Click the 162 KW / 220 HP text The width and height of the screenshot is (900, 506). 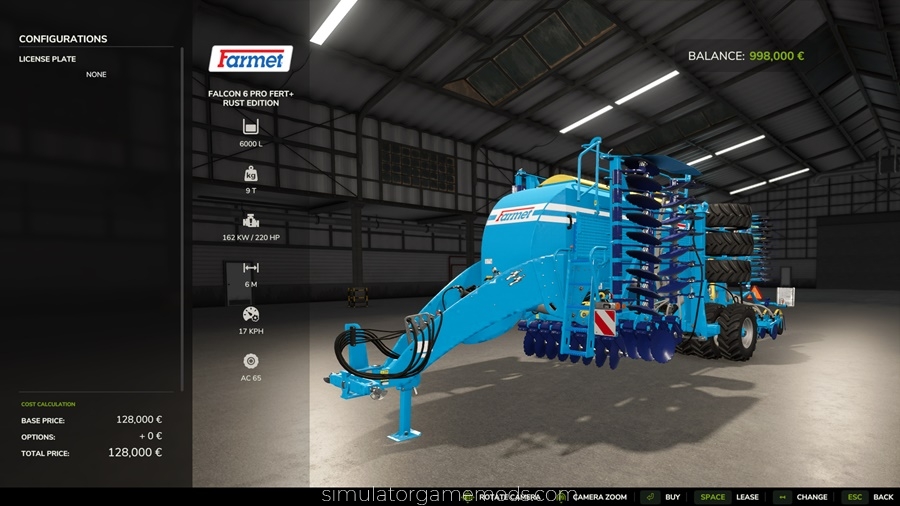point(251,238)
